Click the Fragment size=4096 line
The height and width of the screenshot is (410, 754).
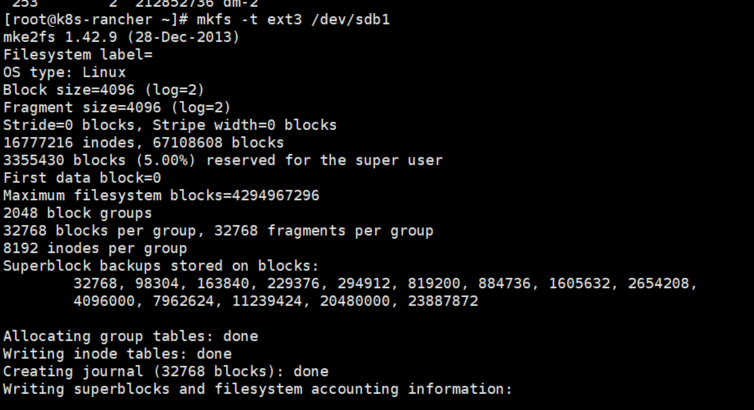click(117, 108)
